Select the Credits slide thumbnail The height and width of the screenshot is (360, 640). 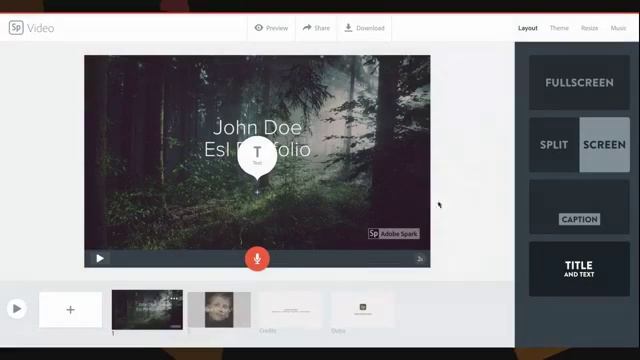(x=291, y=310)
